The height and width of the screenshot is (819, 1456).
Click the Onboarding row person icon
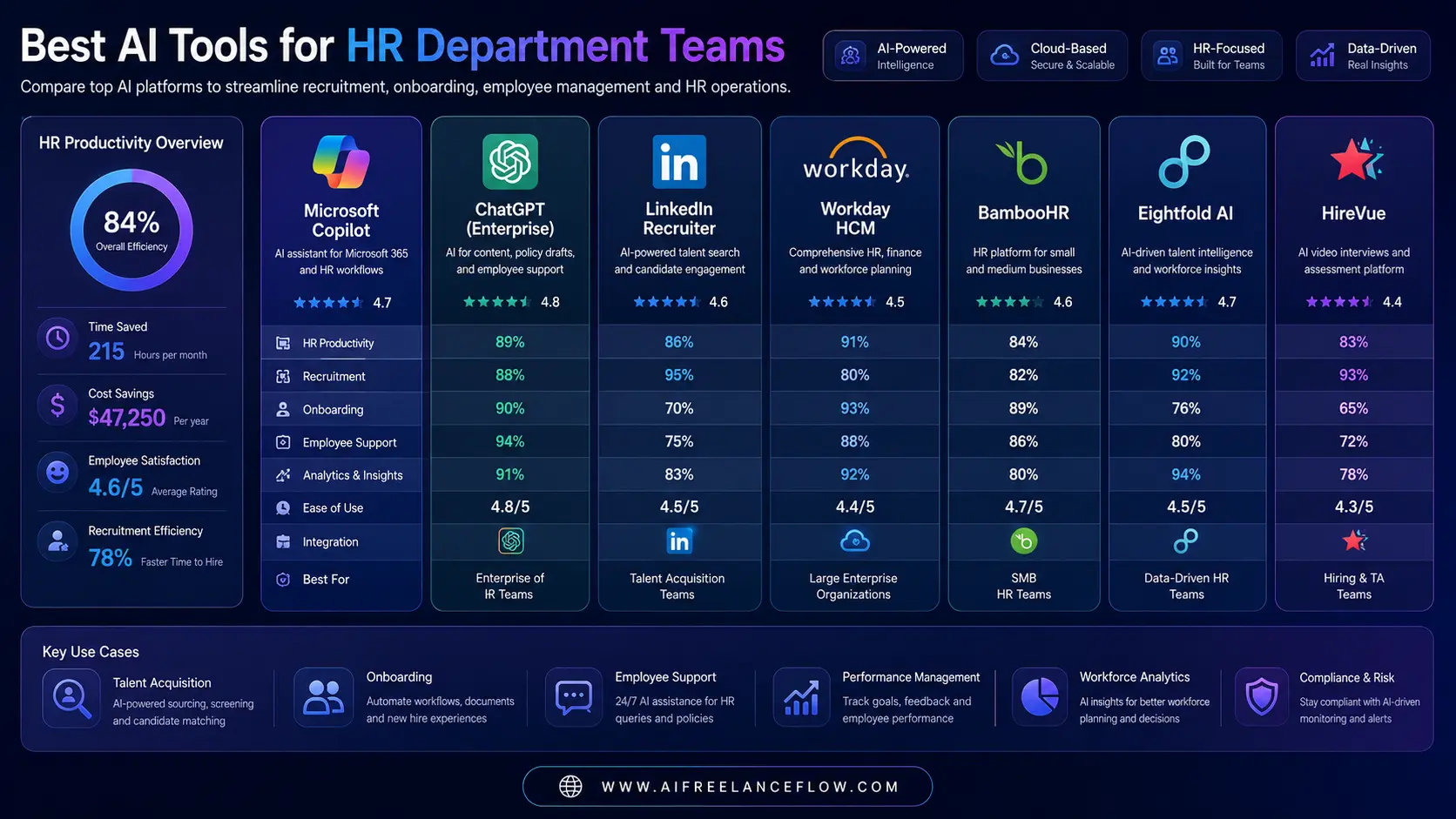click(x=283, y=409)
